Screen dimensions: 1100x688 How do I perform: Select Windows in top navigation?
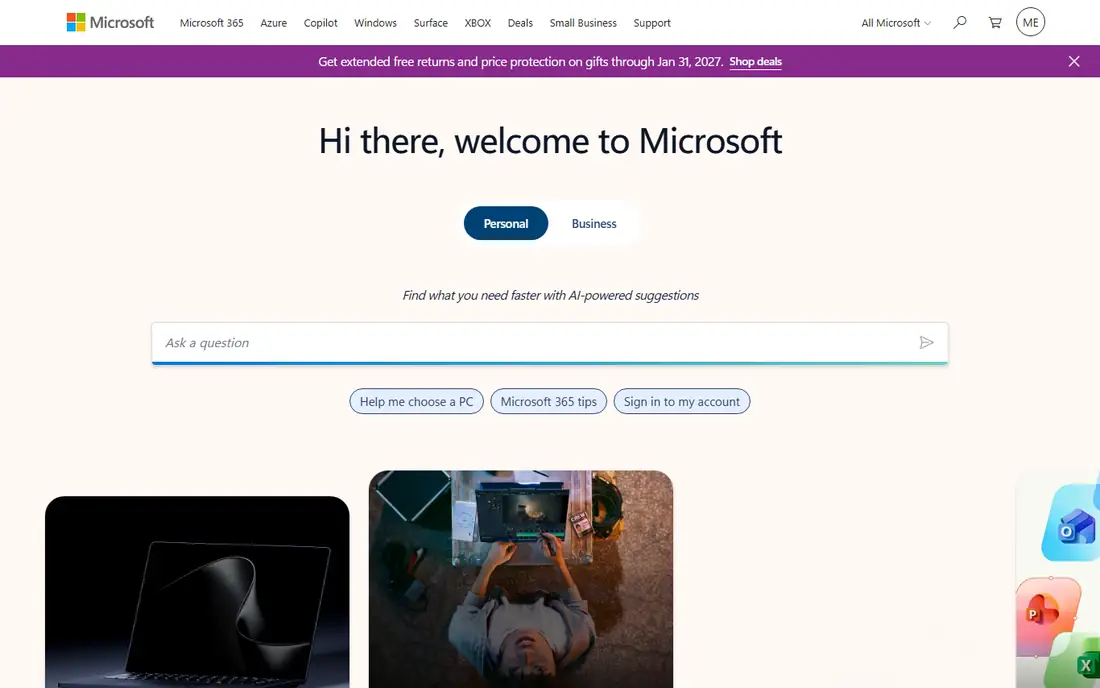[375, 23]
